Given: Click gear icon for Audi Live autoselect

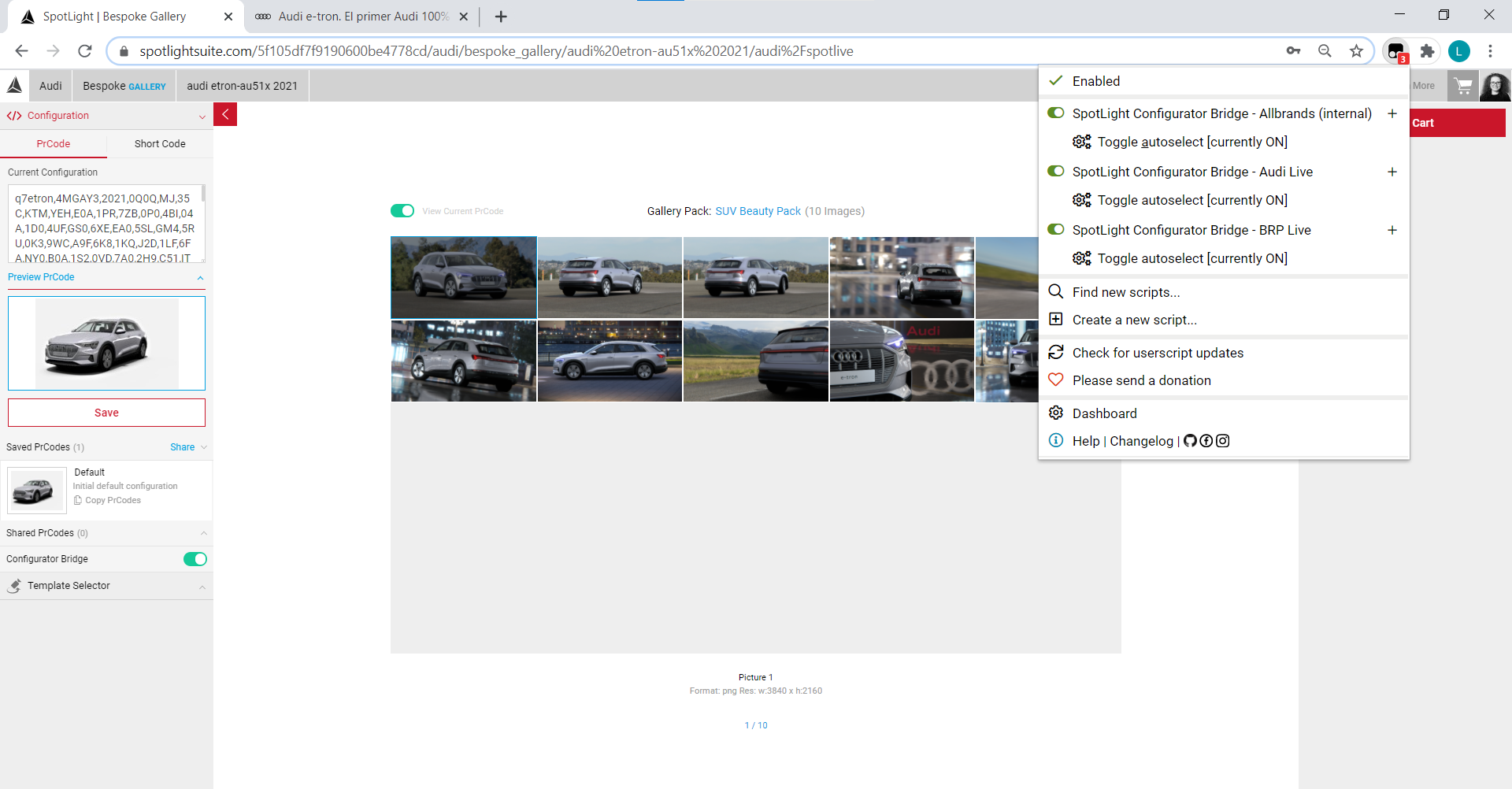Looking at the screenshot, I should pos(1082,200).
